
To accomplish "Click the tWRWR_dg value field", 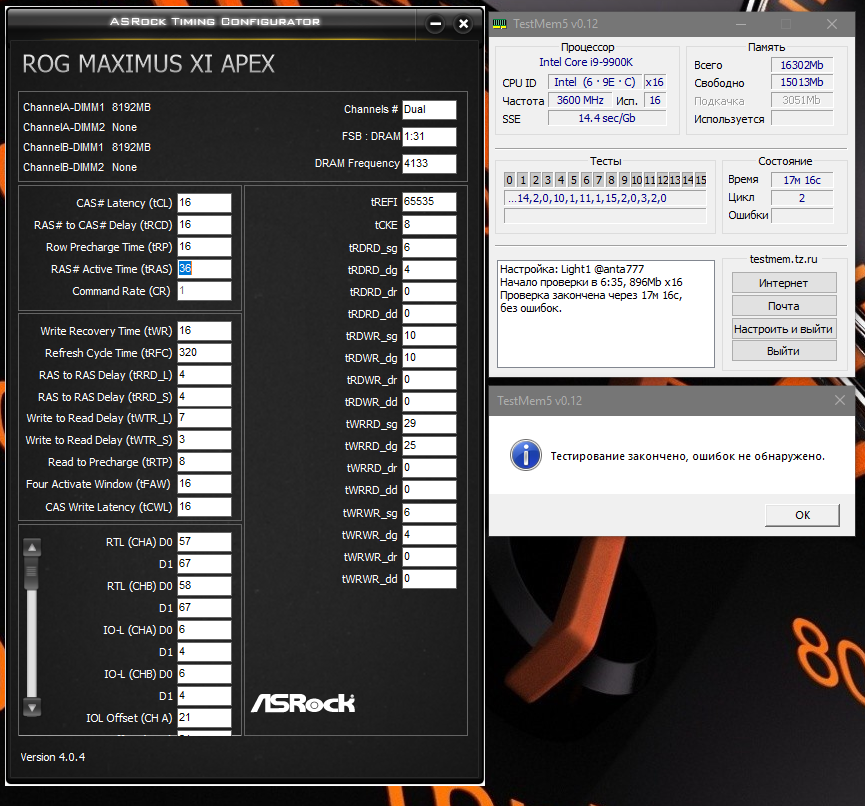I will click(x=429, y=535).
